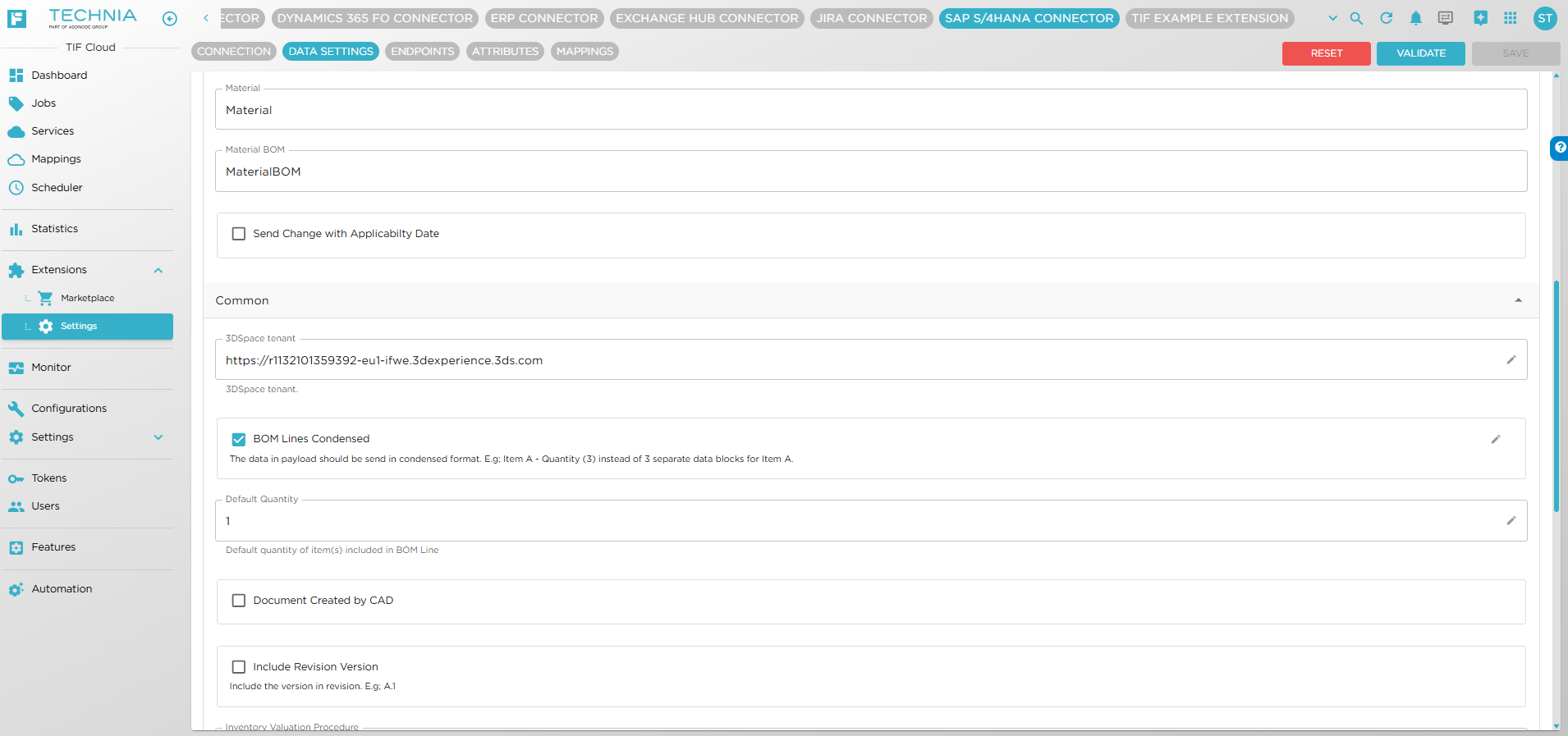1568x736 pixels.
Task: Collapse the Extensions menu group
Action: [x=158, y=270]
